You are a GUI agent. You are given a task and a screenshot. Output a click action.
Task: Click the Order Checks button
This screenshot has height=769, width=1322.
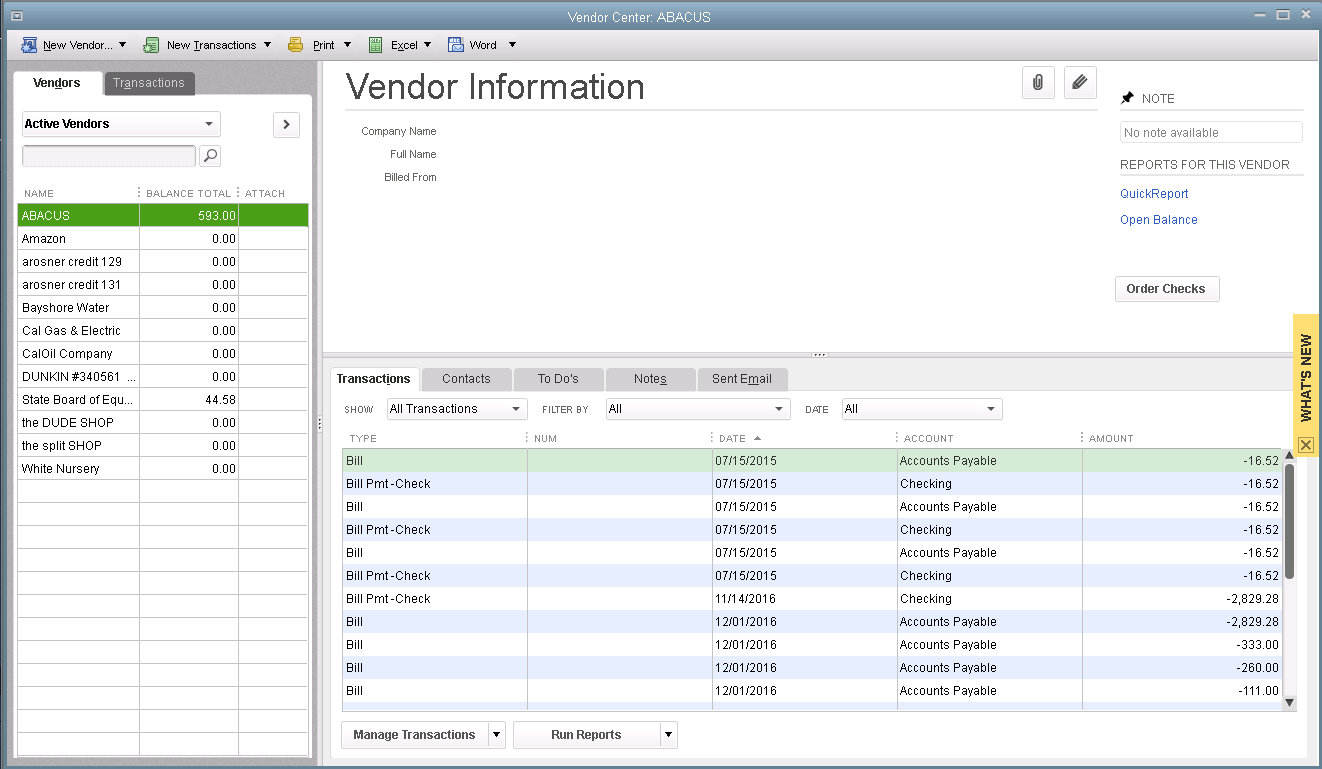click(1166, 289)
